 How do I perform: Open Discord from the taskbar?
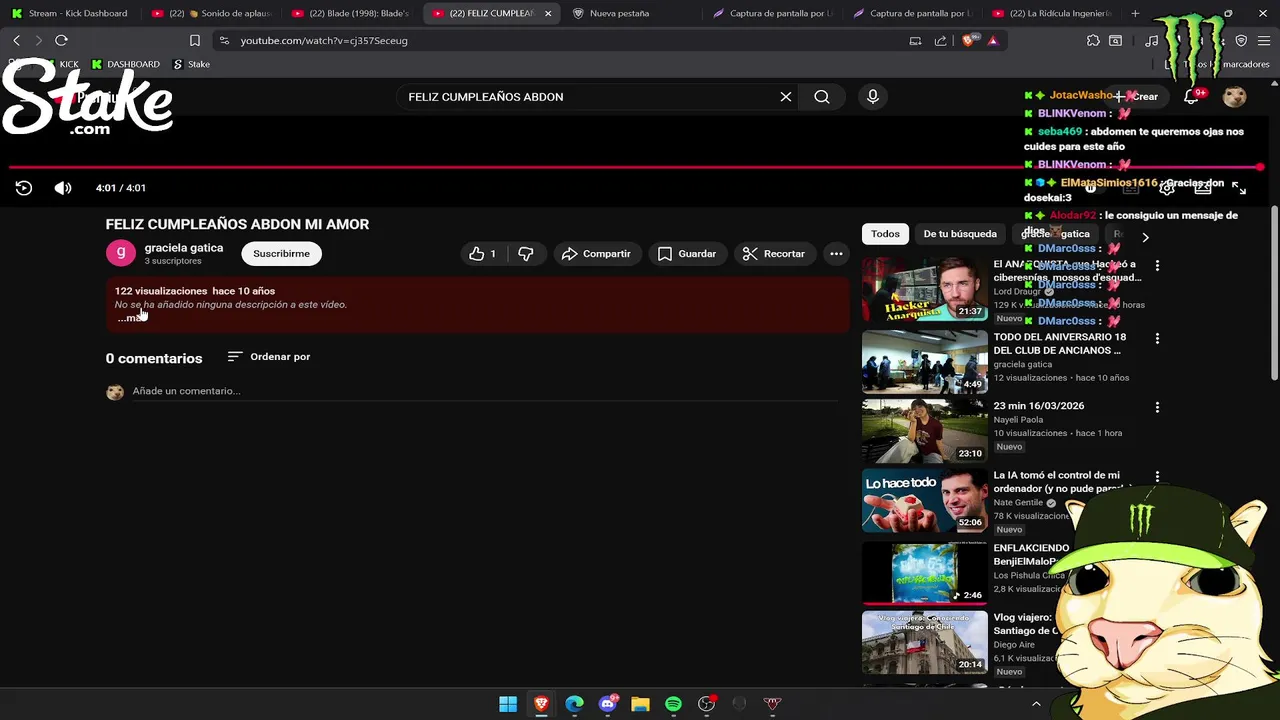pos(607,704)
